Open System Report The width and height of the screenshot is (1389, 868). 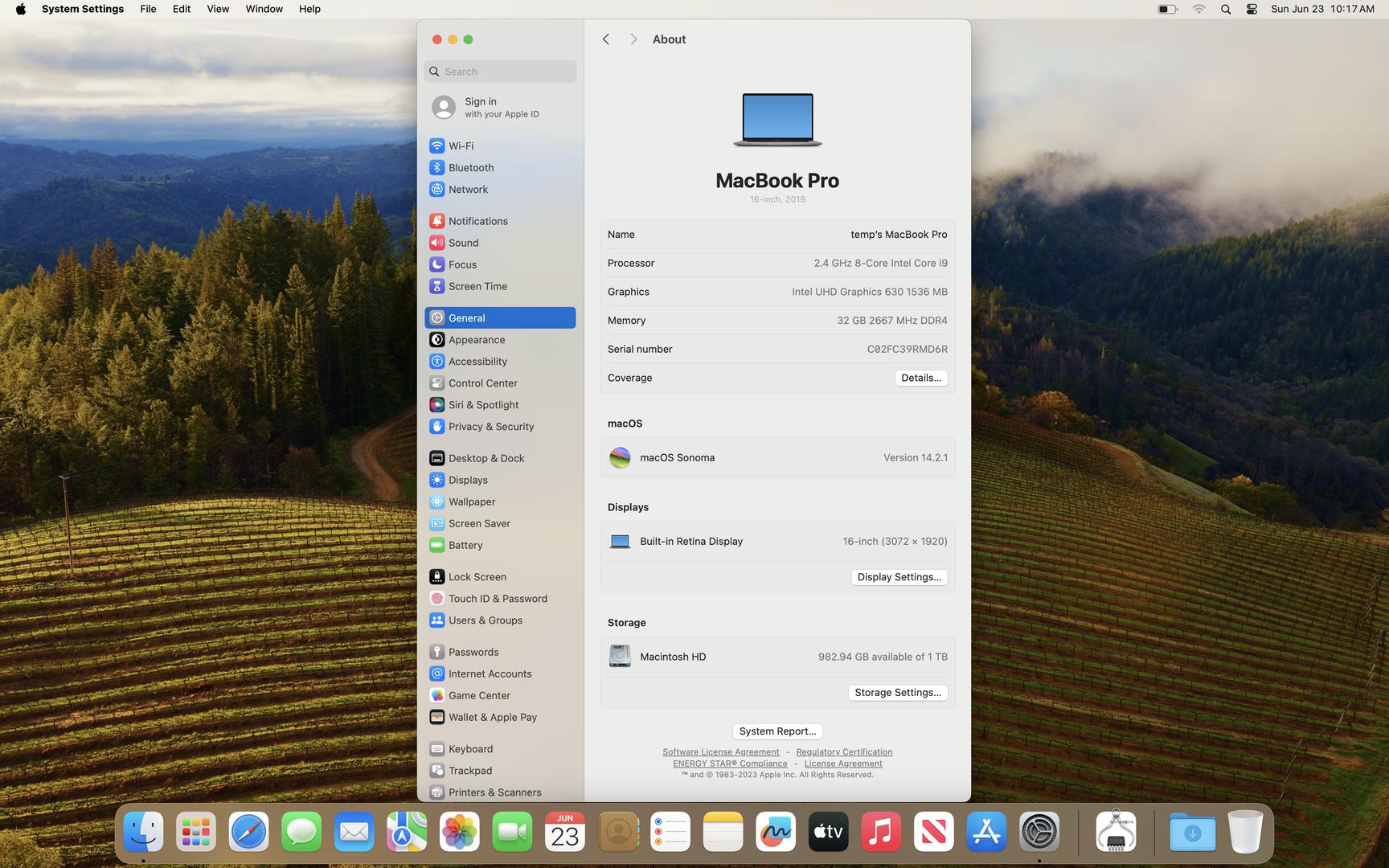click(777, 731)
